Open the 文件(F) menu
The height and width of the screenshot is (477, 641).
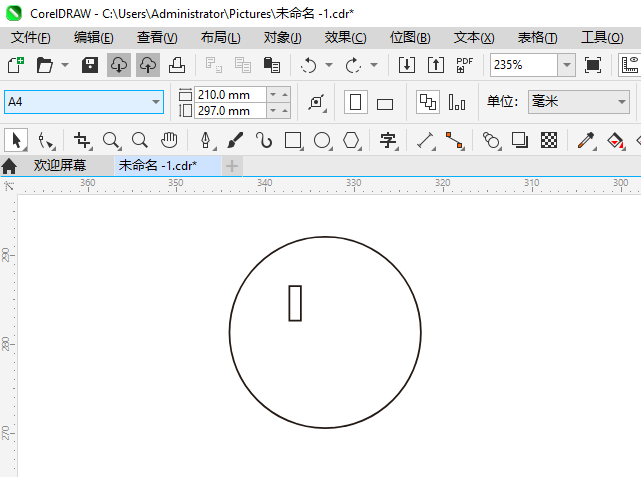31,38
